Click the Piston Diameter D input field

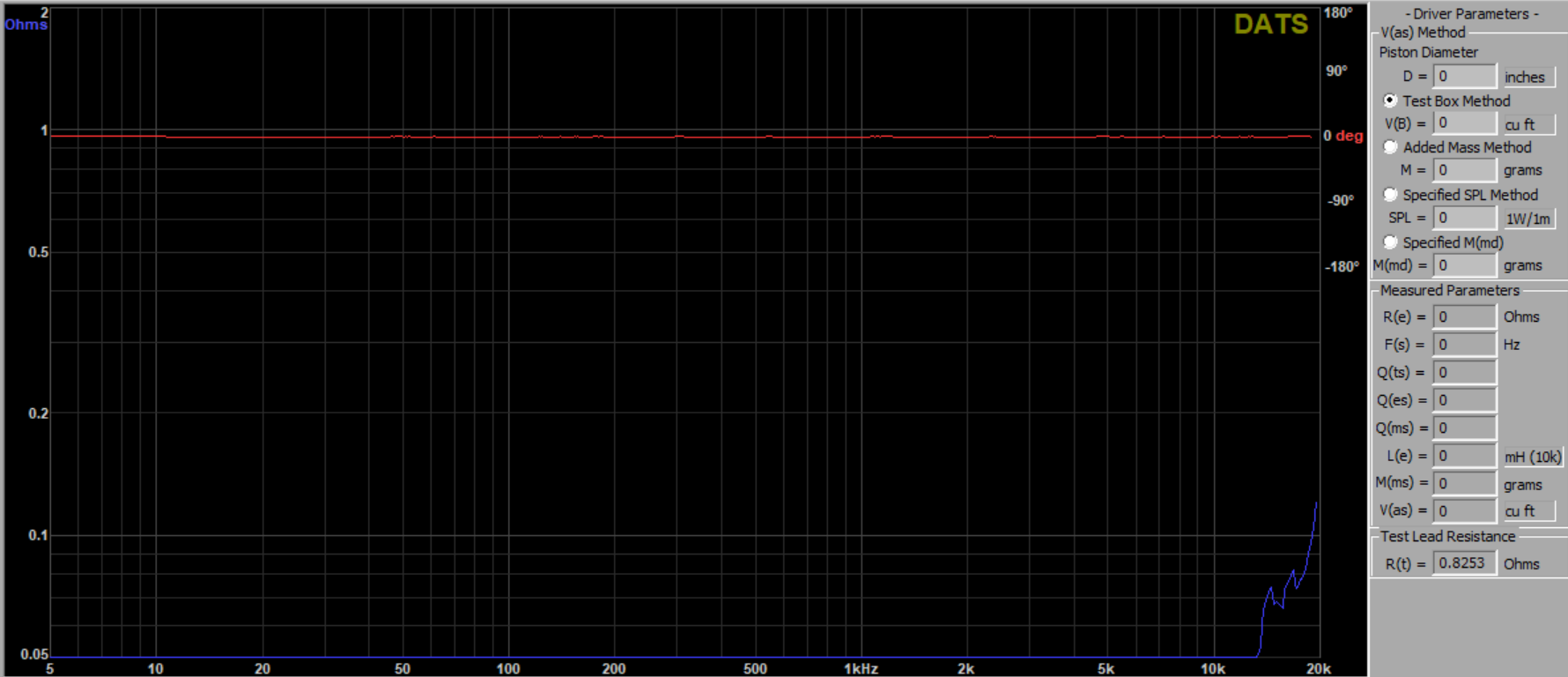1464,77
